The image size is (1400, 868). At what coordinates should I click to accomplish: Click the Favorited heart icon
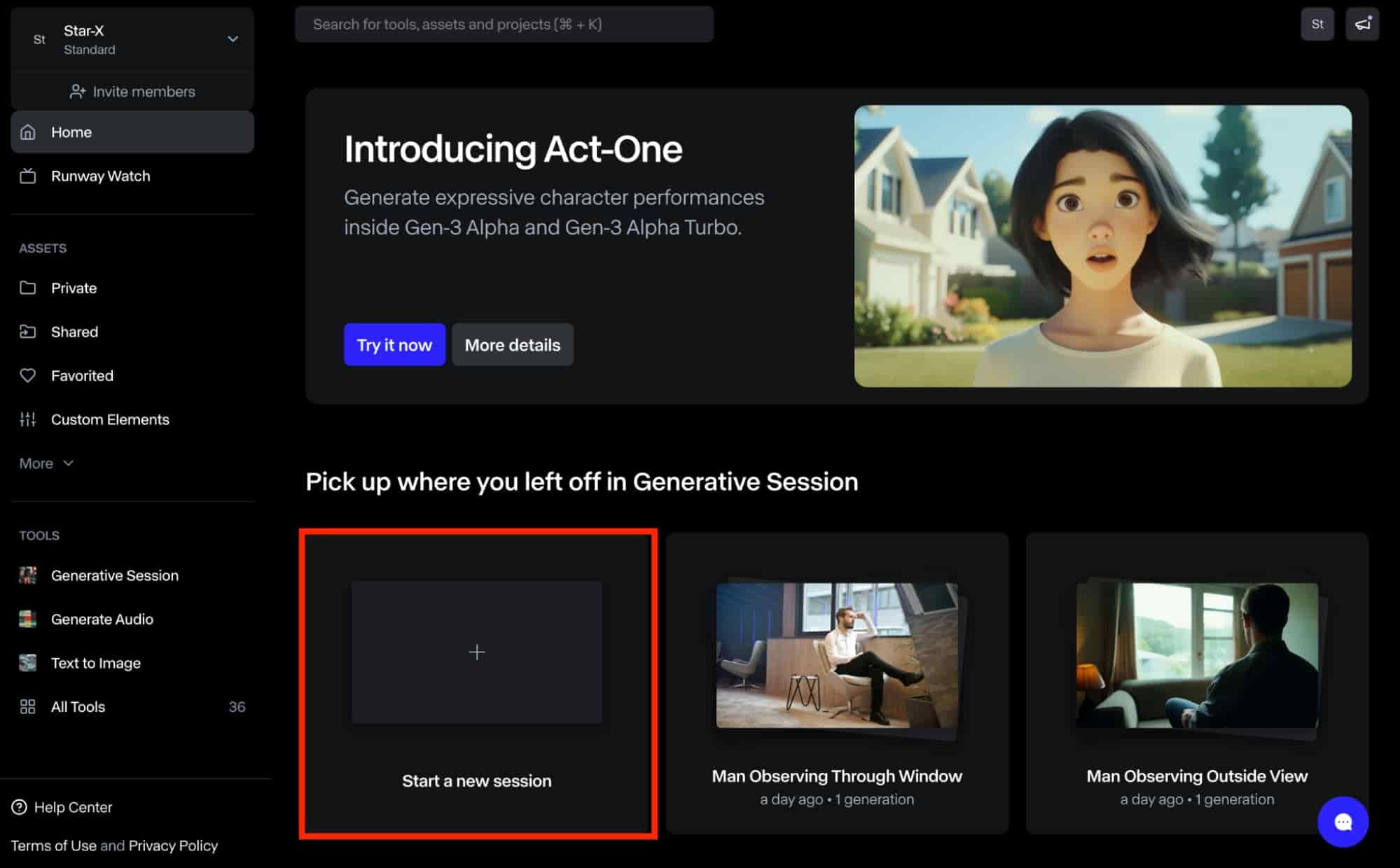pyautogui.click(x=27, y=376)
